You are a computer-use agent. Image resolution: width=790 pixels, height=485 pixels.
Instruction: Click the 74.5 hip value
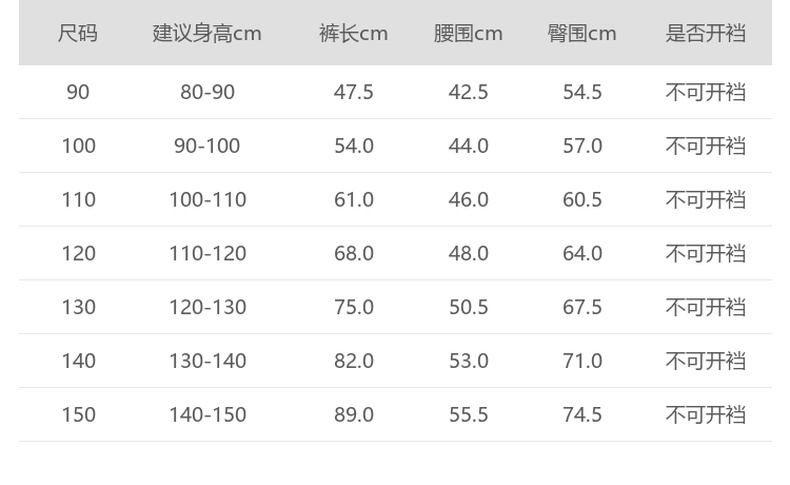pos(582,415)
